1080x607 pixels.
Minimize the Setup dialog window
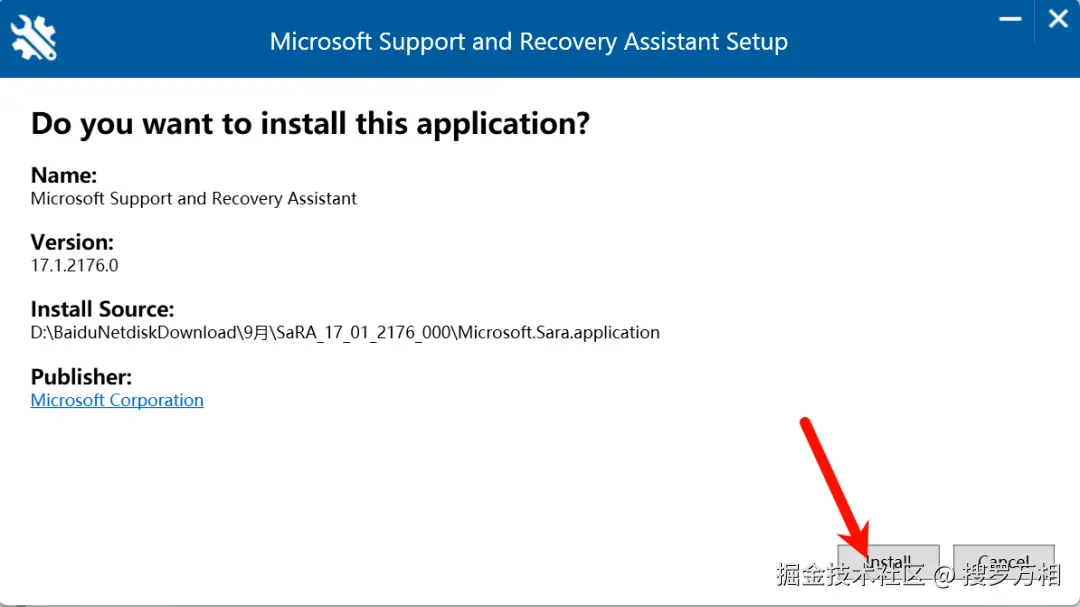[x=1012, y=19]
